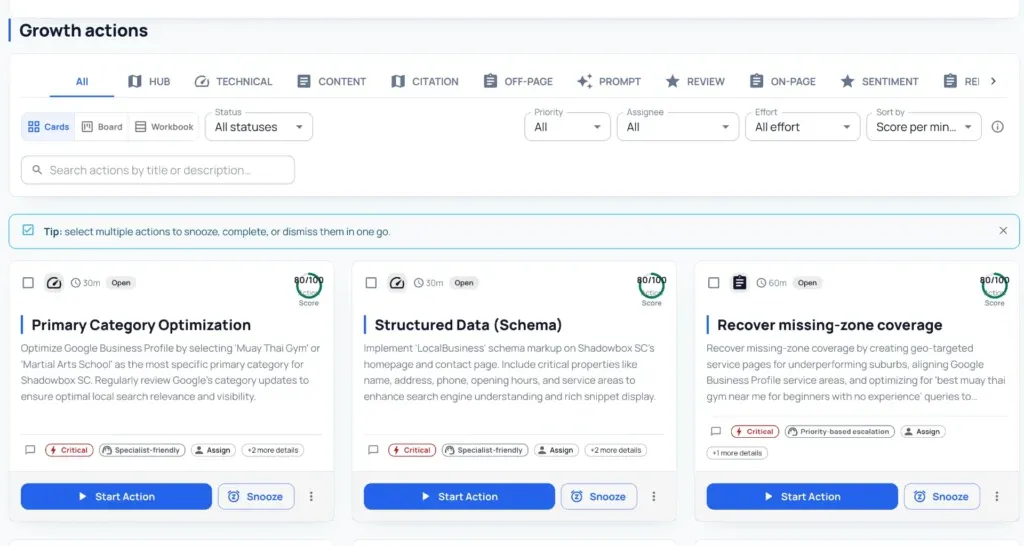
Task: Assign the Structured Data (Schema) action
Action: 556,450
